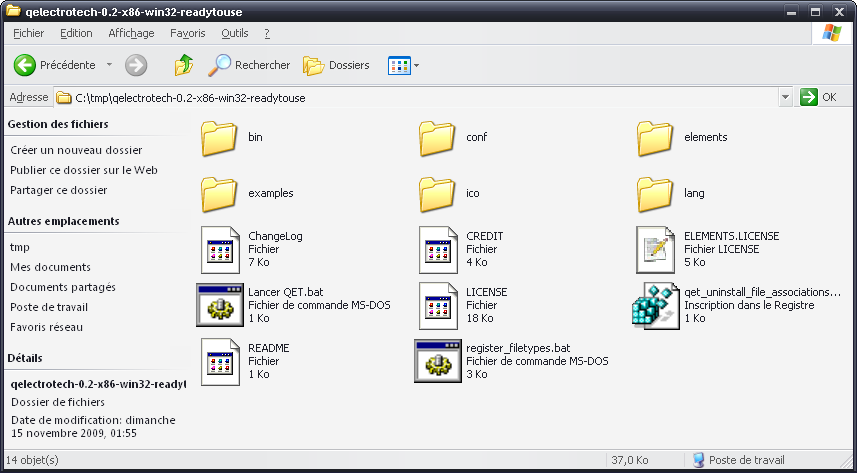The width and height of the screenshot is (857, 473).
Task: Click the 37,0 Ko status entry
Action: pos(630,460)
